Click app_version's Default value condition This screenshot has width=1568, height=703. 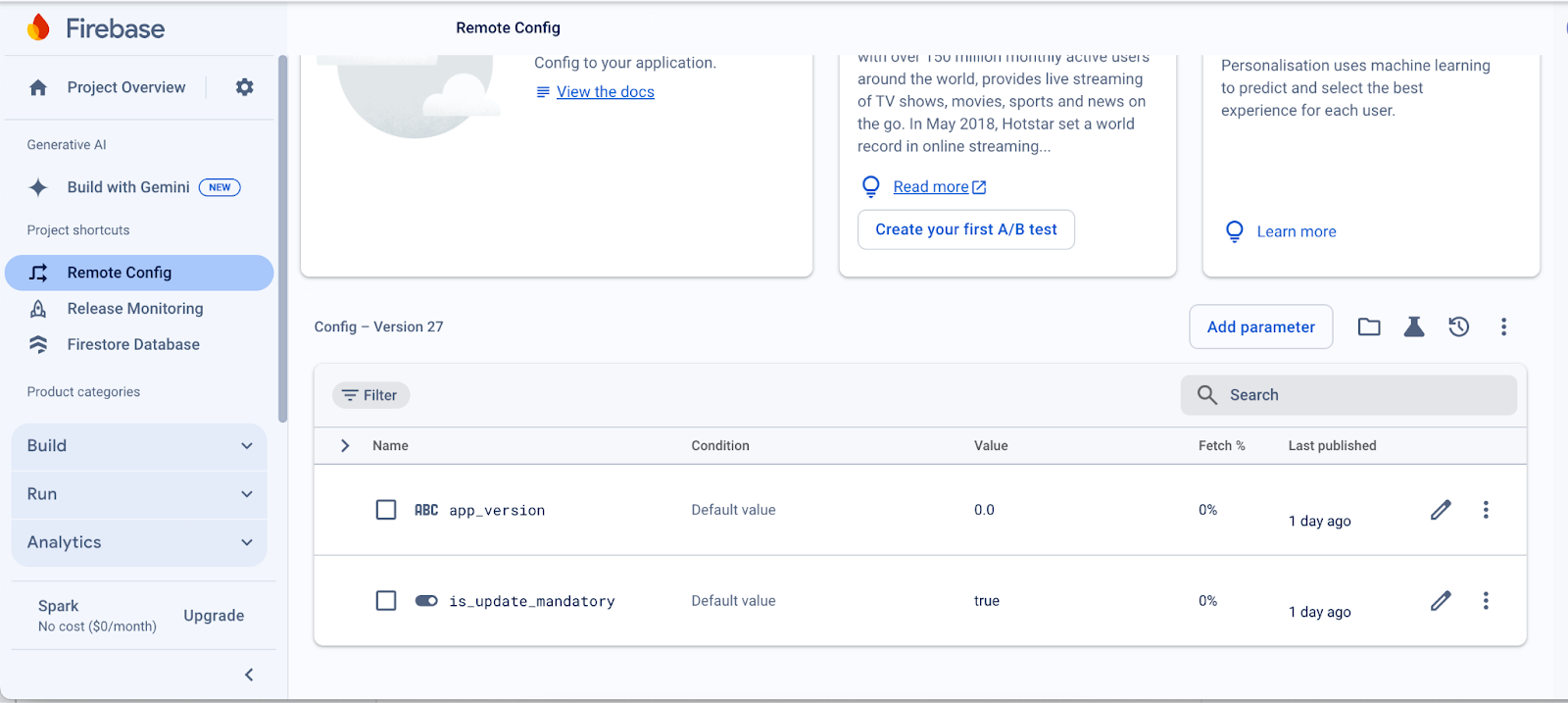(x=733, y=510)
